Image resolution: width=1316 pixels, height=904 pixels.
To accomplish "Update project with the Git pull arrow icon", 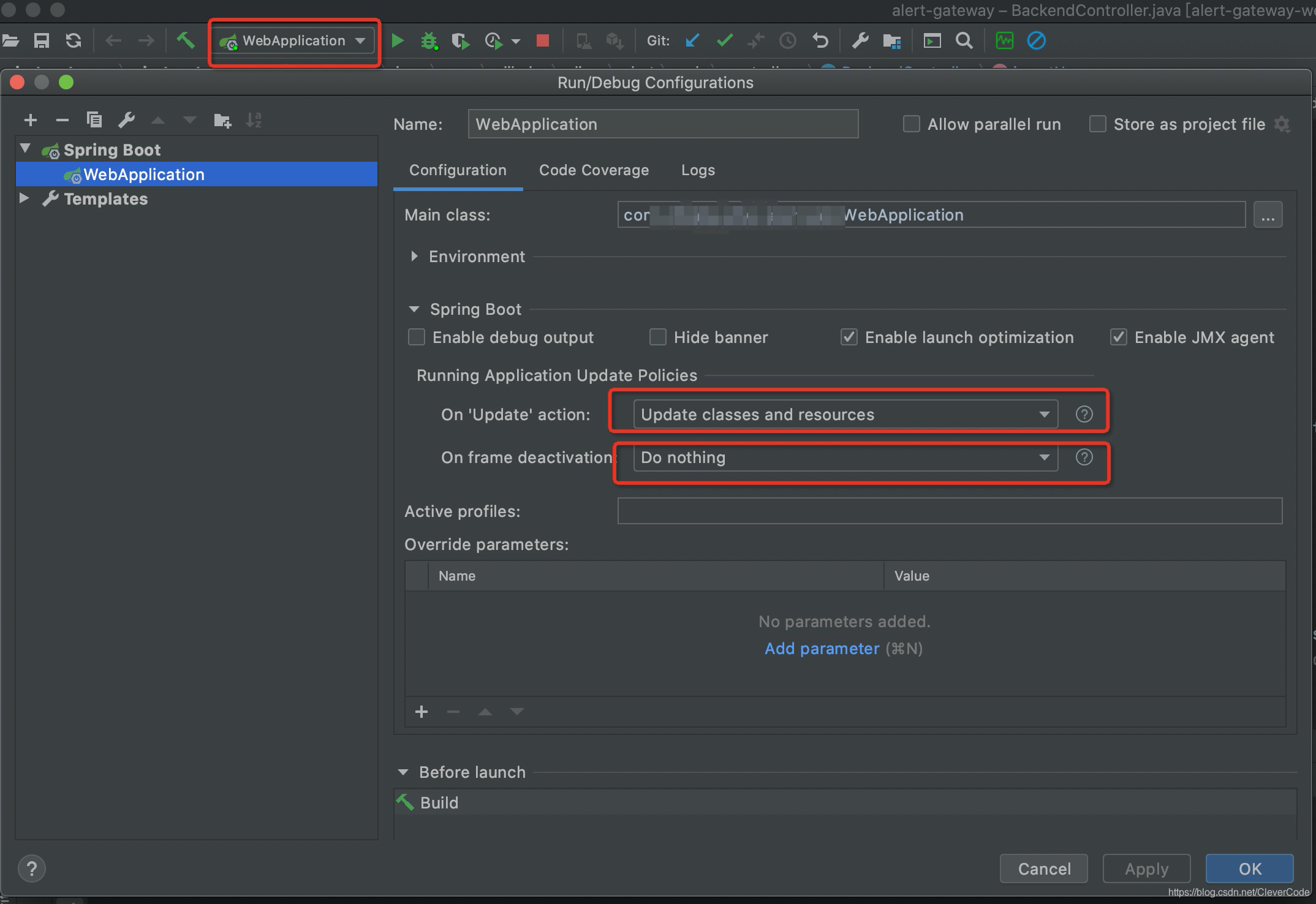I will click(692, 40).
